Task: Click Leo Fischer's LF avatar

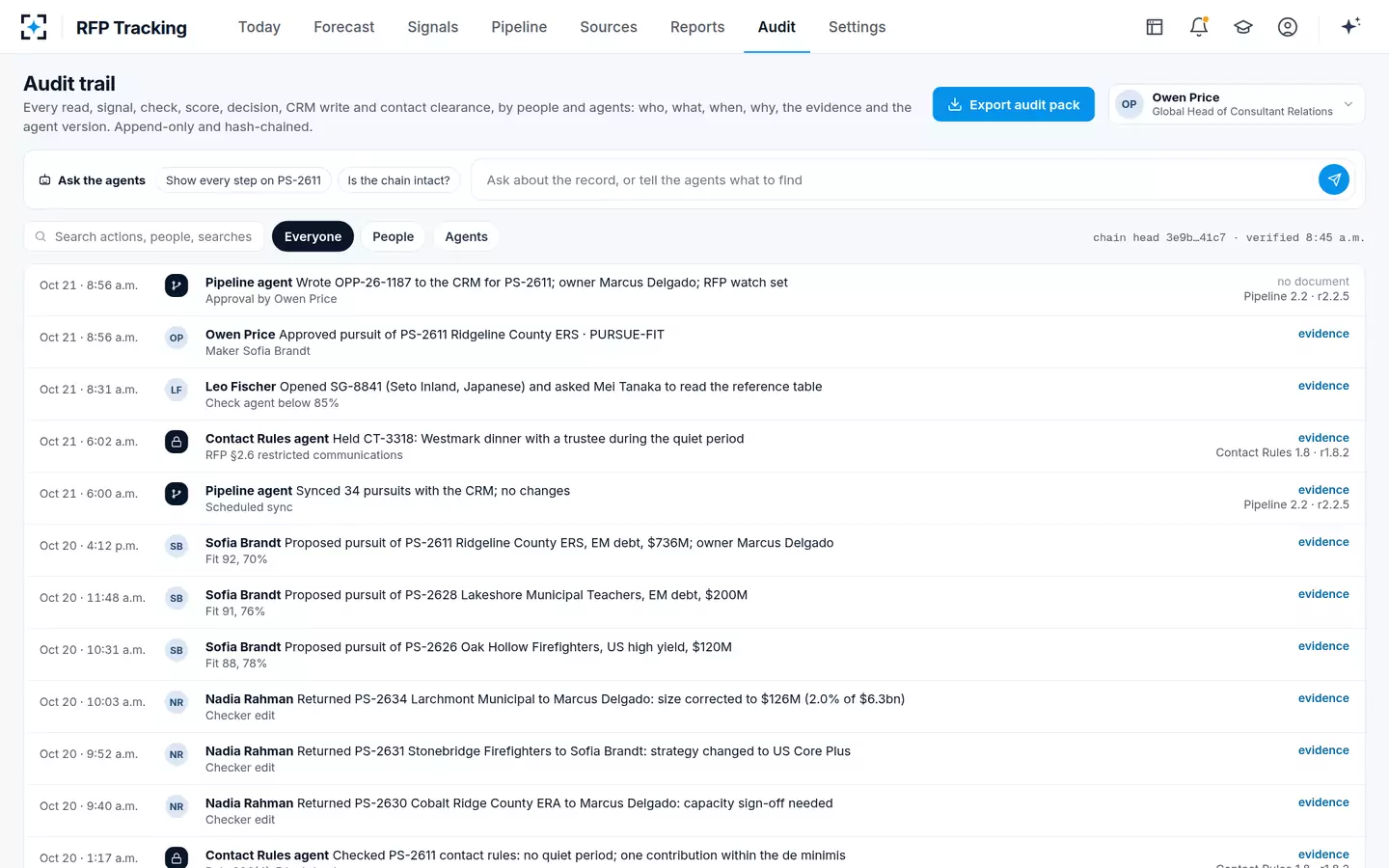Action: pos(177,390)
